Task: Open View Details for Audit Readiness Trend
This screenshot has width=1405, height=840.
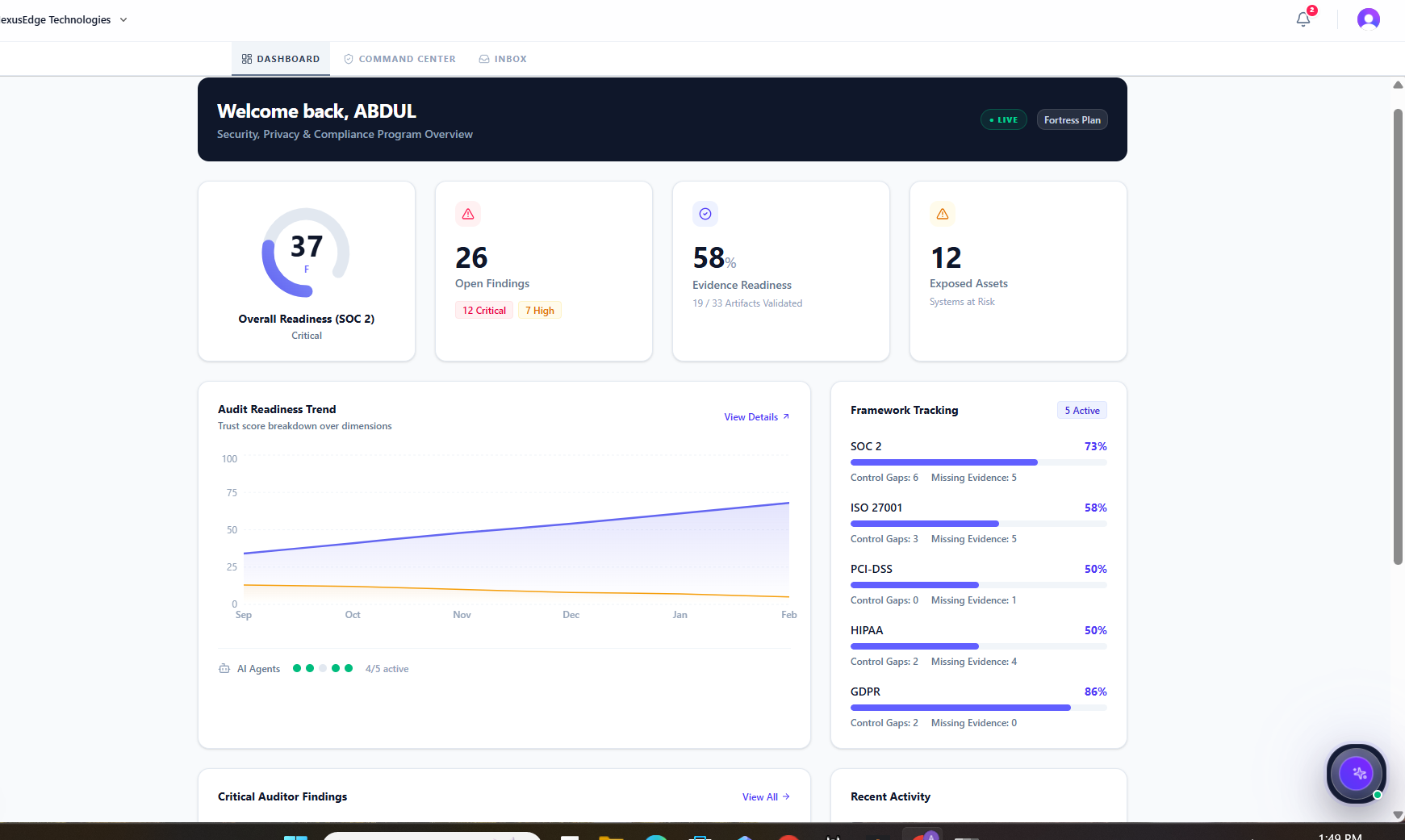Action: pyautogui.click(x=756, y=417)
